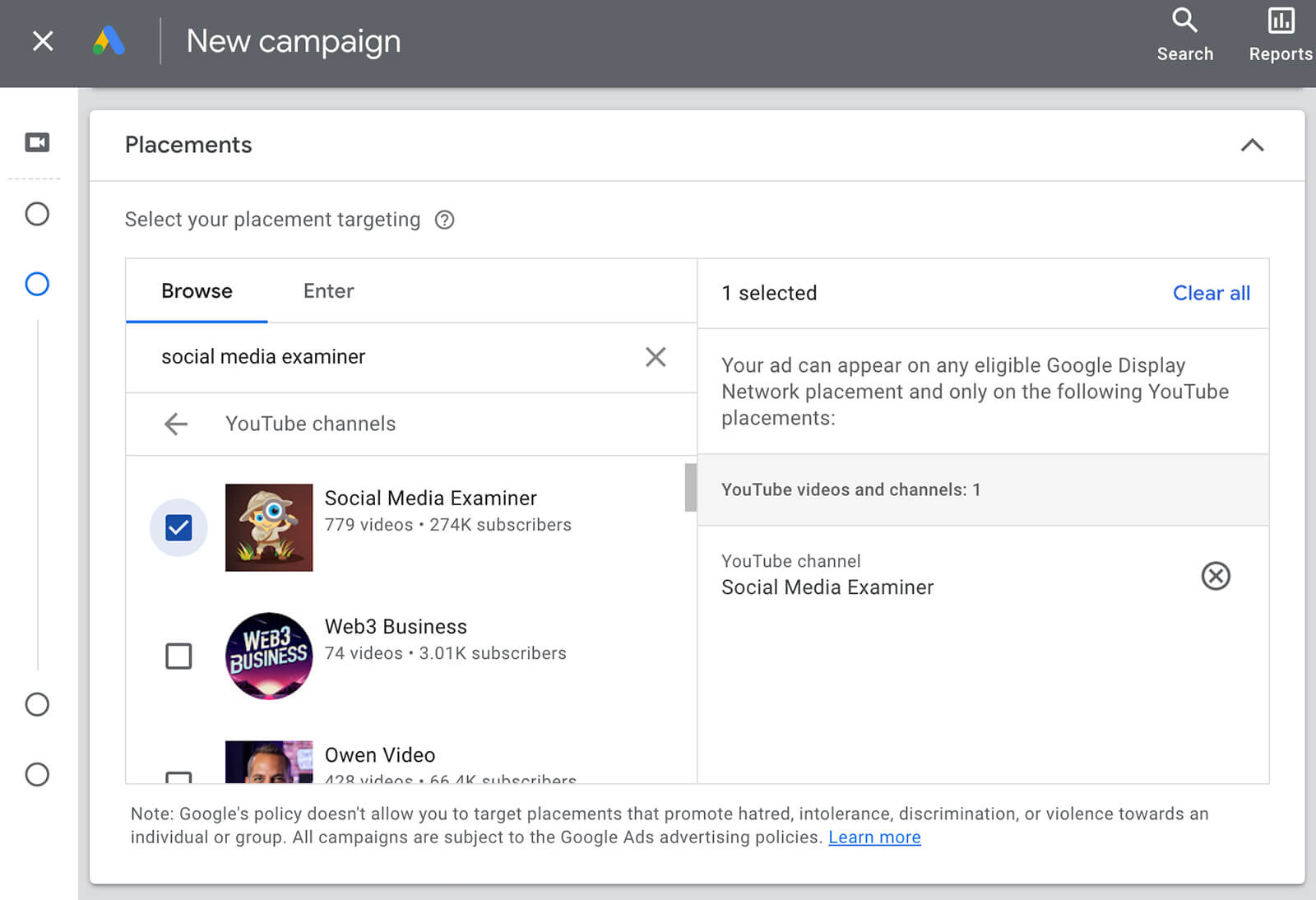Viewport: 1316px width, 900px height.
Task: Select the first step circle below the video icon
Action: (x=37, y=214)
